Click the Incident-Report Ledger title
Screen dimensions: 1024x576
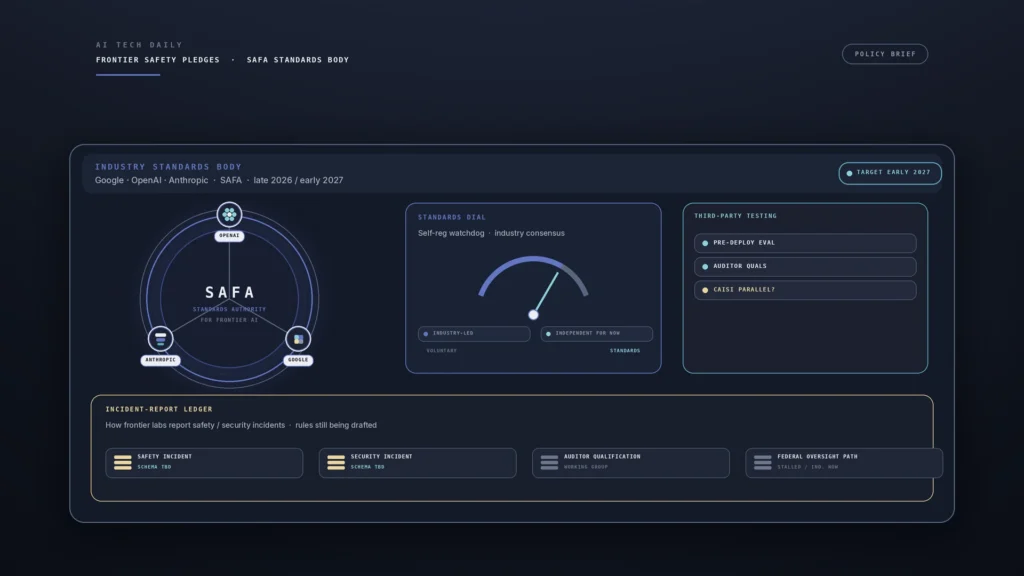pyautogui.click(x=159, y=409)
